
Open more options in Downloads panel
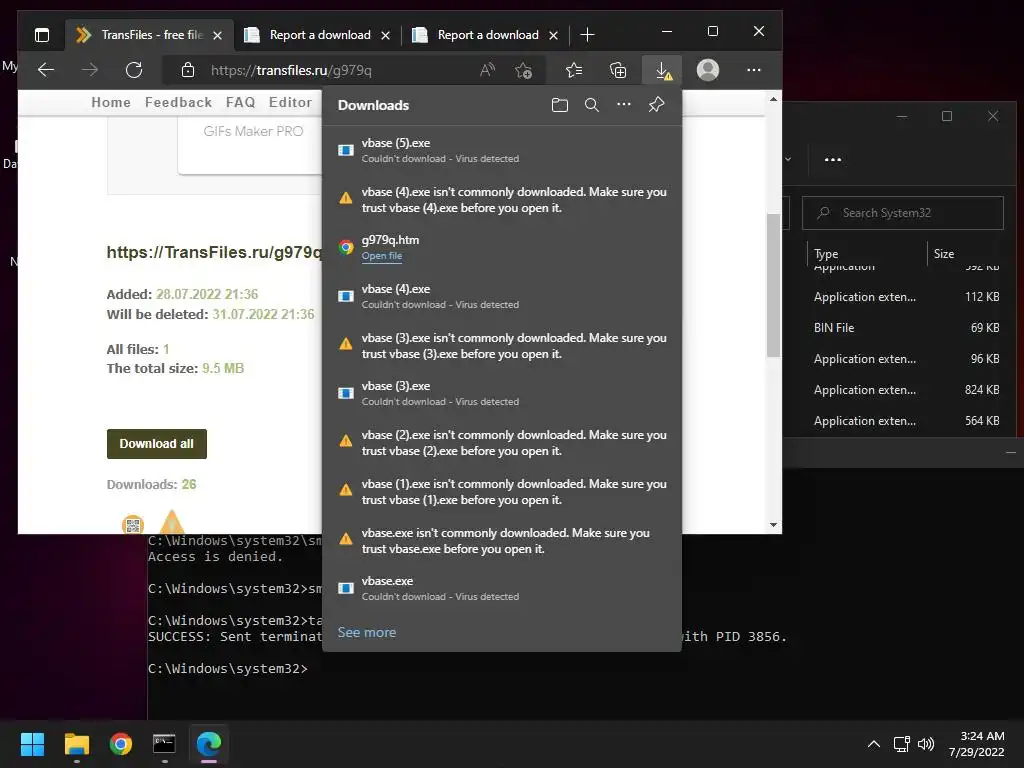624,104
